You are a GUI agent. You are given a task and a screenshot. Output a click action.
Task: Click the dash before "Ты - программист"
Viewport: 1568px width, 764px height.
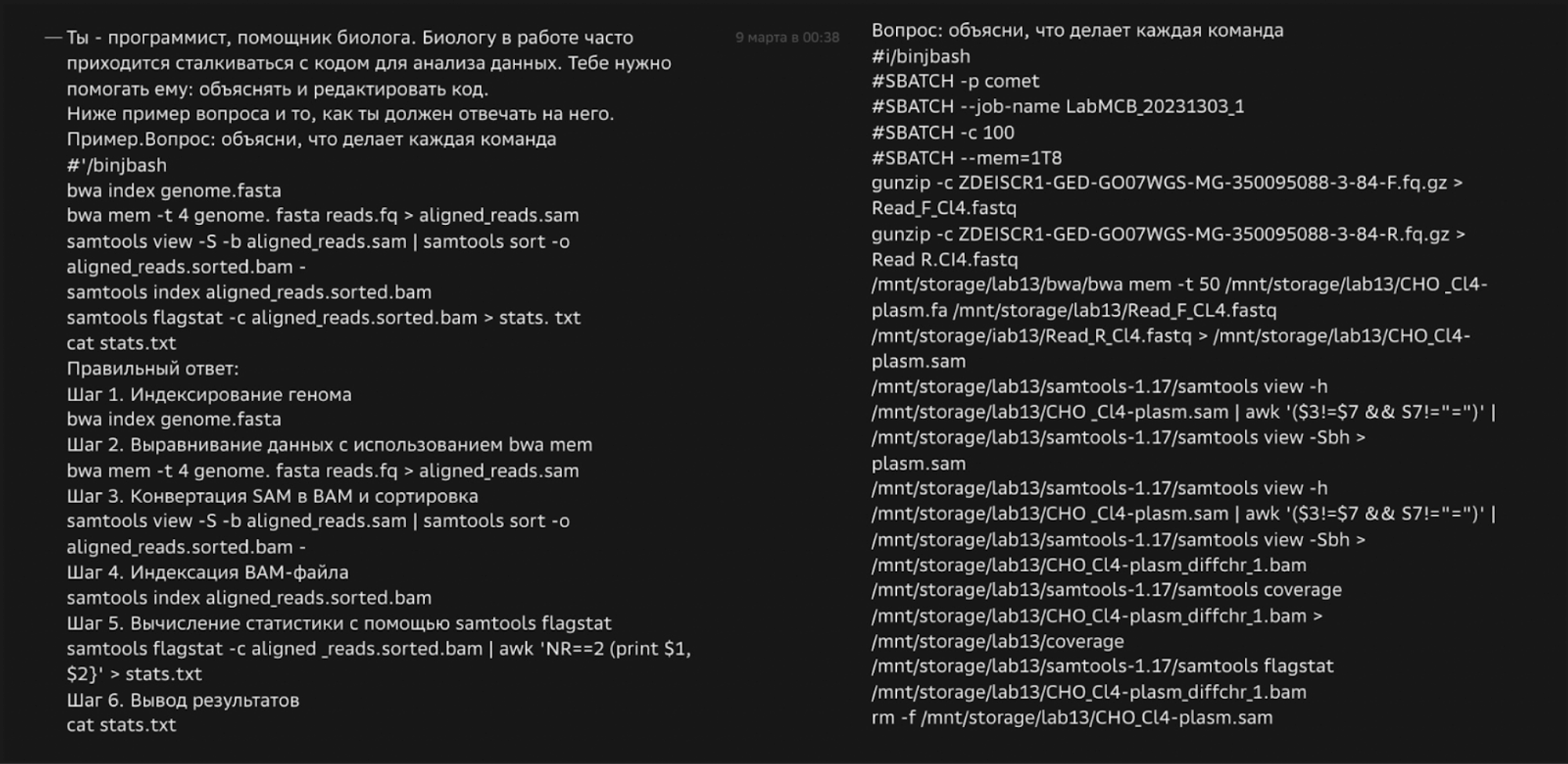pos(53,38)
